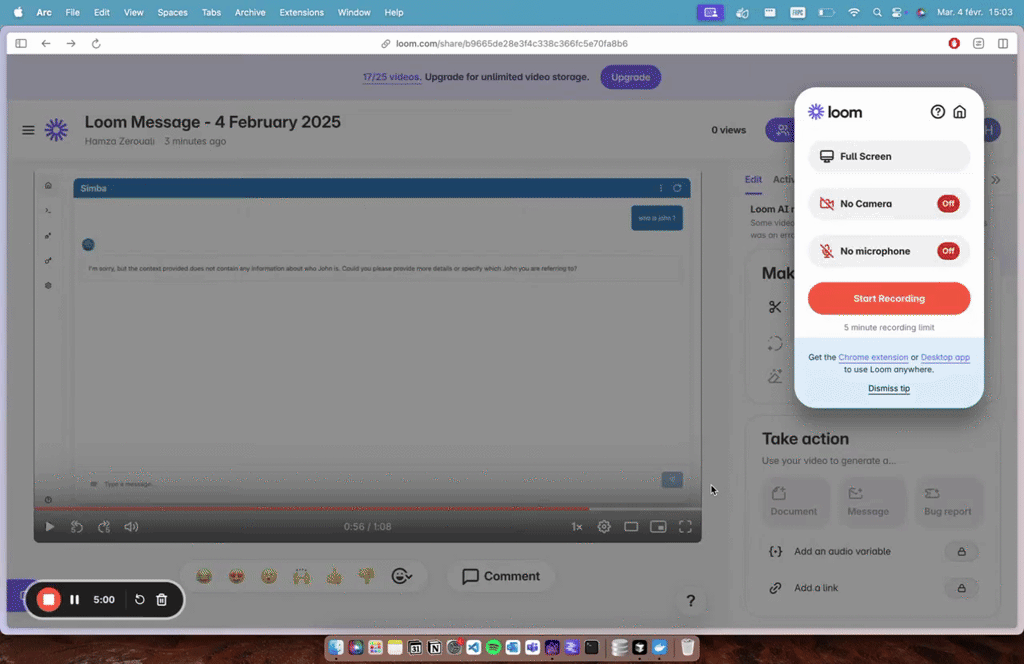The height and width of the screenshot is (664, 1024).
Task: Open the Edit tab
Action: pyautogui.click(x=753, y=180)
